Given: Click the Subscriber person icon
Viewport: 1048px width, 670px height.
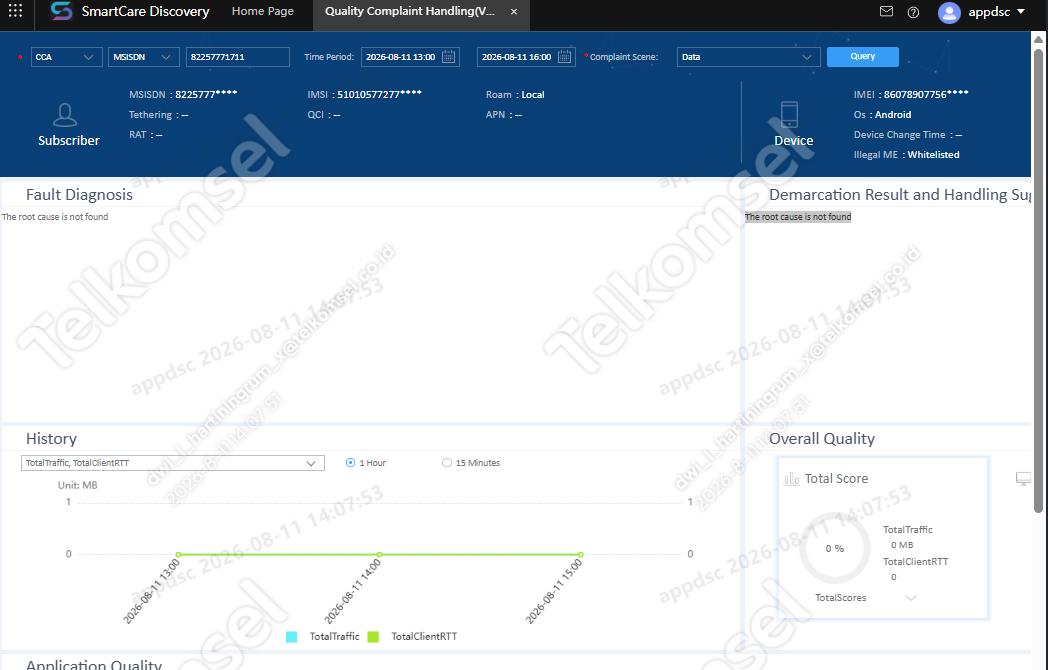Looking at the screenshot, I should (65, 115).
